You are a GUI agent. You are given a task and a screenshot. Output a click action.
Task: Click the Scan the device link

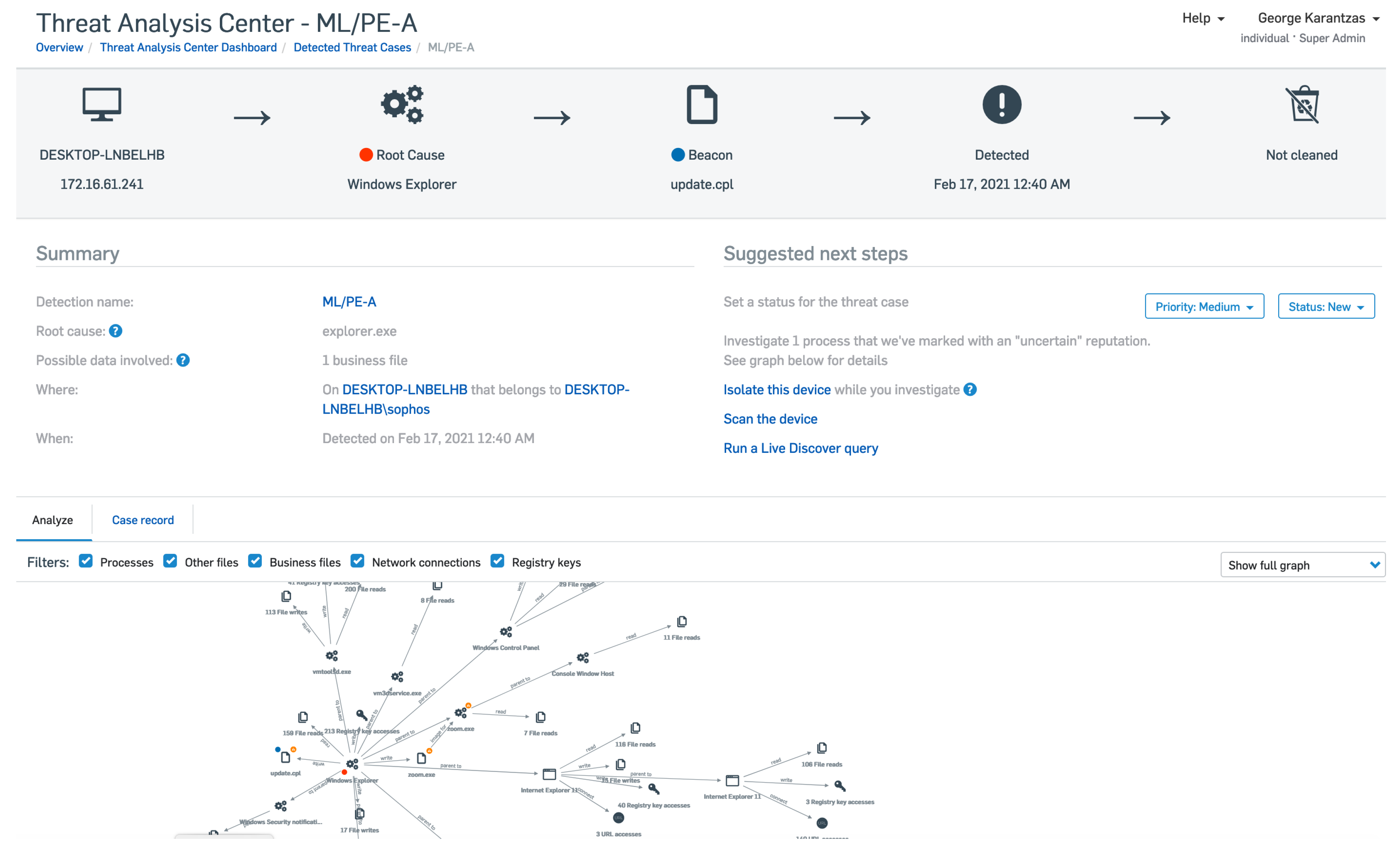pyautogui.click(x=770, y=419)
